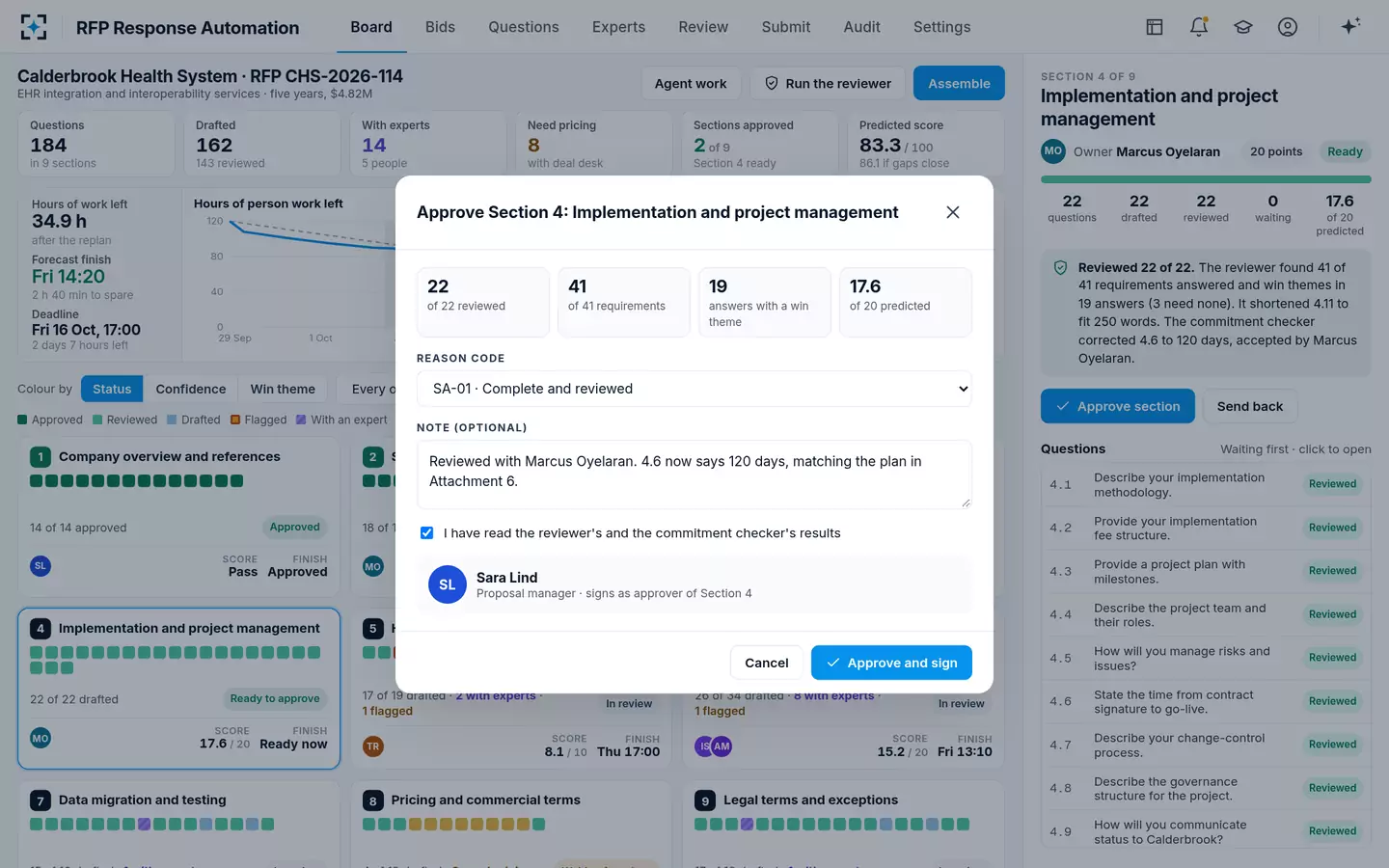Open the user account profile icon
The height and width of the screenshot is (868, 1389).
(1288, 27)
